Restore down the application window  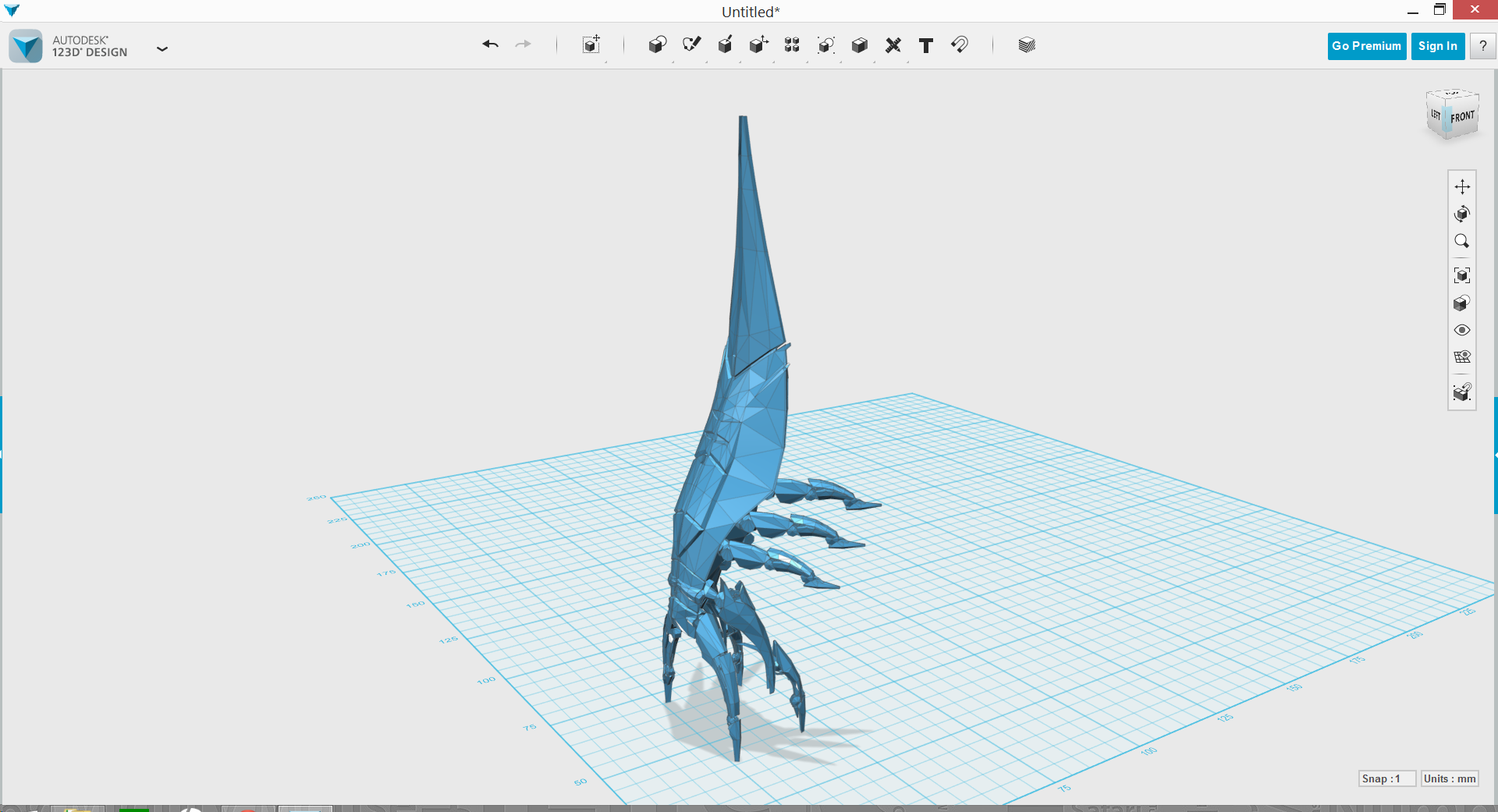[1439, 9]
